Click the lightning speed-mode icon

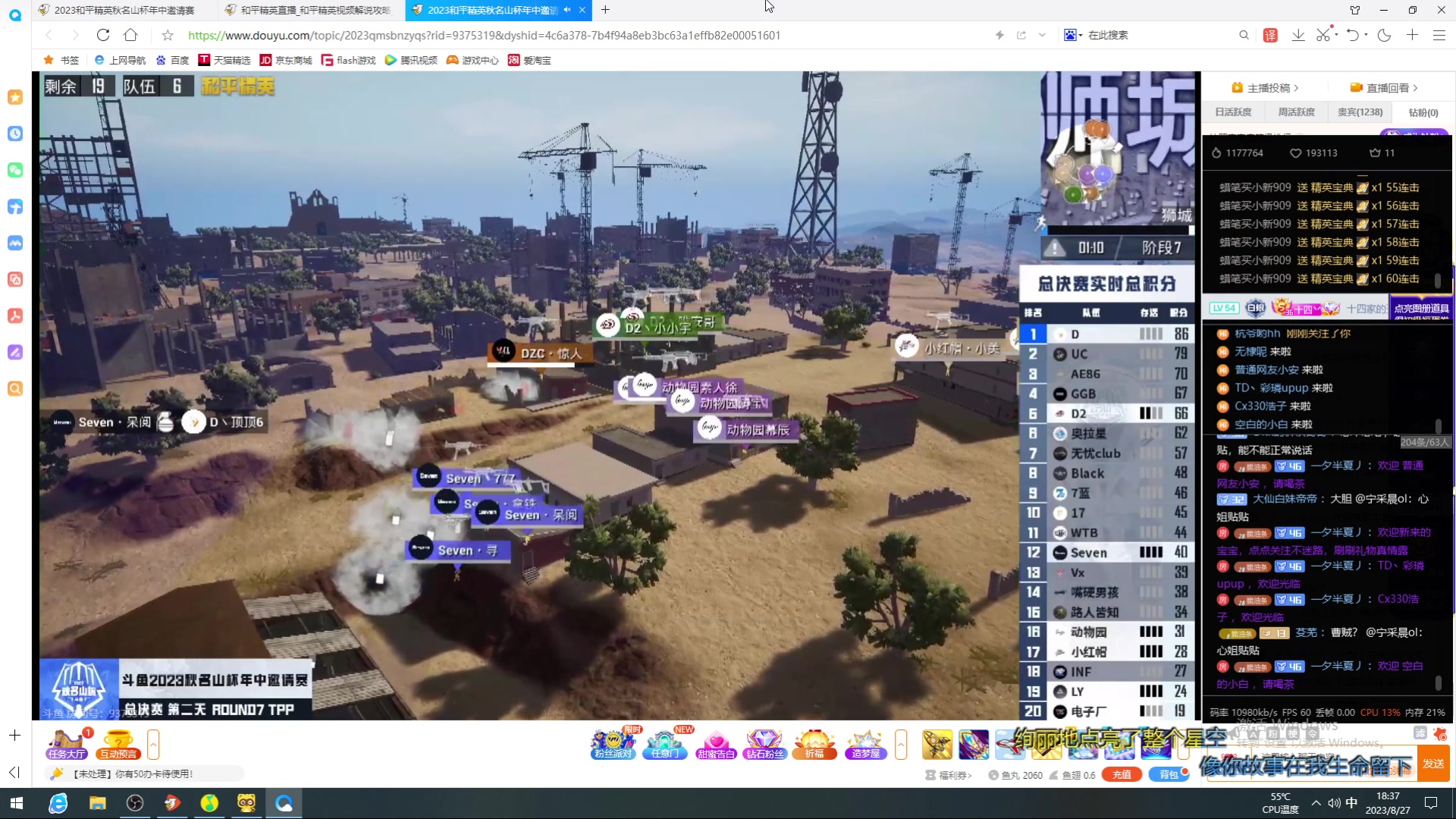click(x=999, y=35)
